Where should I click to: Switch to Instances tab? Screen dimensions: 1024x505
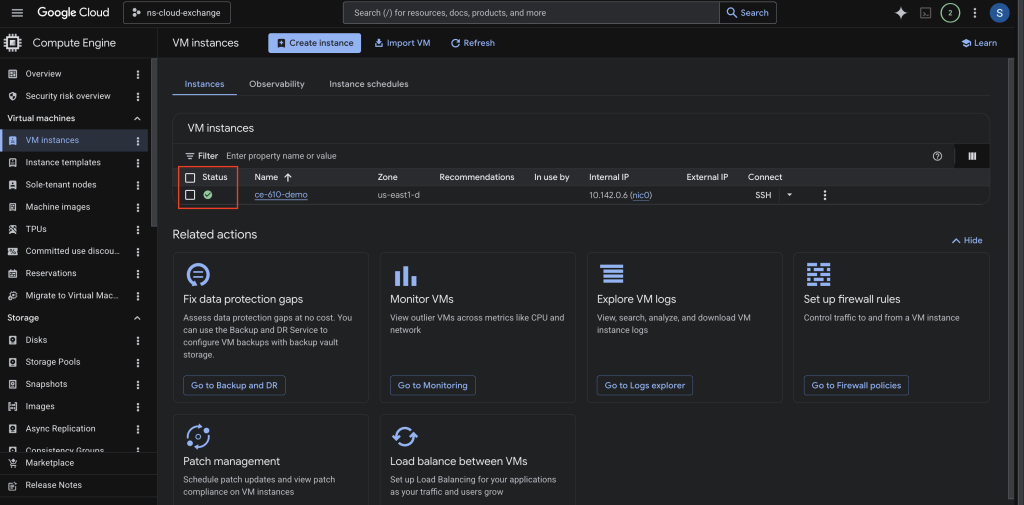(x=204, y=84)
